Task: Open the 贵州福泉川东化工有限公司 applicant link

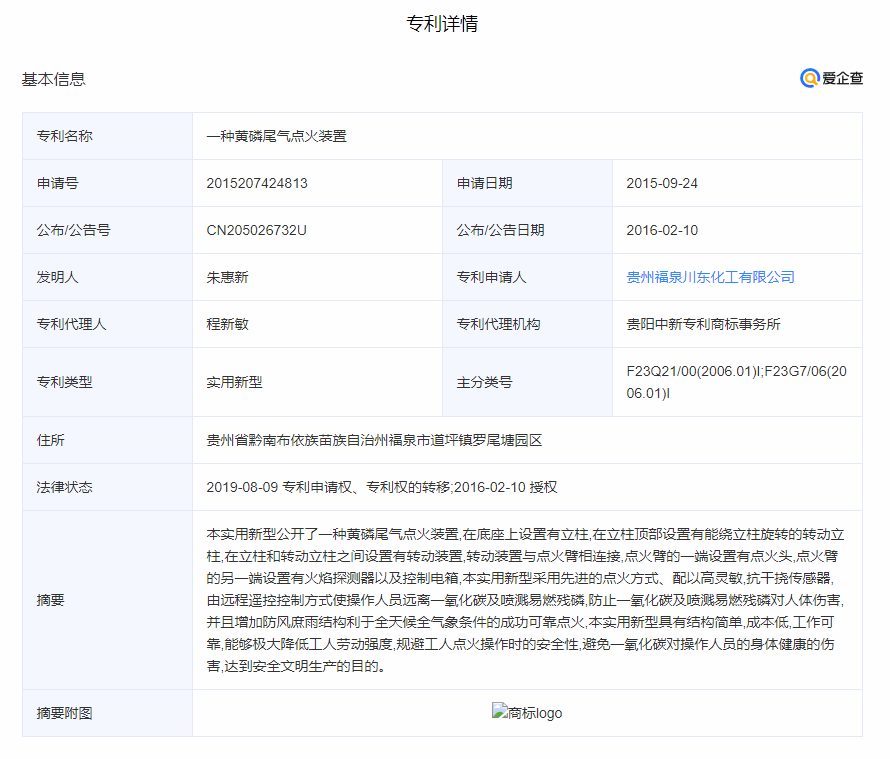Action: point(710,277)
